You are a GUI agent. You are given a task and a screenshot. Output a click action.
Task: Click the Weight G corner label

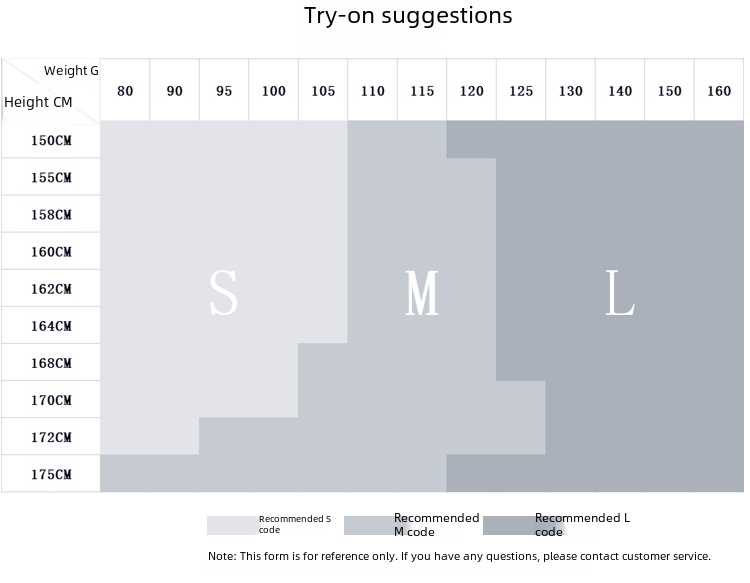(x=71, y=71)
